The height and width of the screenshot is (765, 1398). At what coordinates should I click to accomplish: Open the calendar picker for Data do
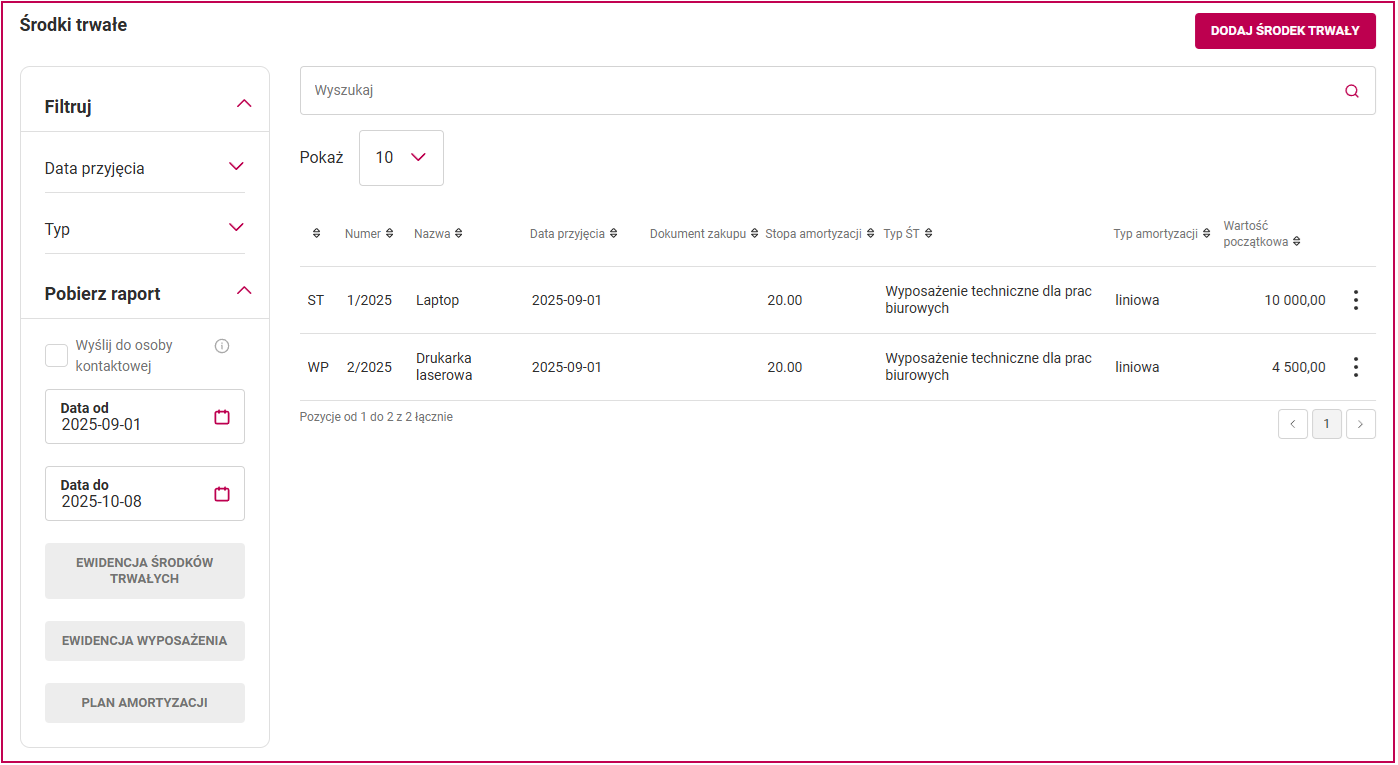222,494
